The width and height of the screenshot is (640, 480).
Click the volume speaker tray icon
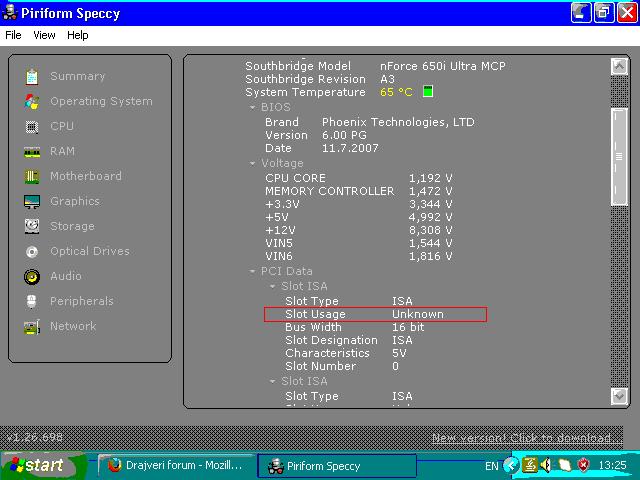[547, 465]
